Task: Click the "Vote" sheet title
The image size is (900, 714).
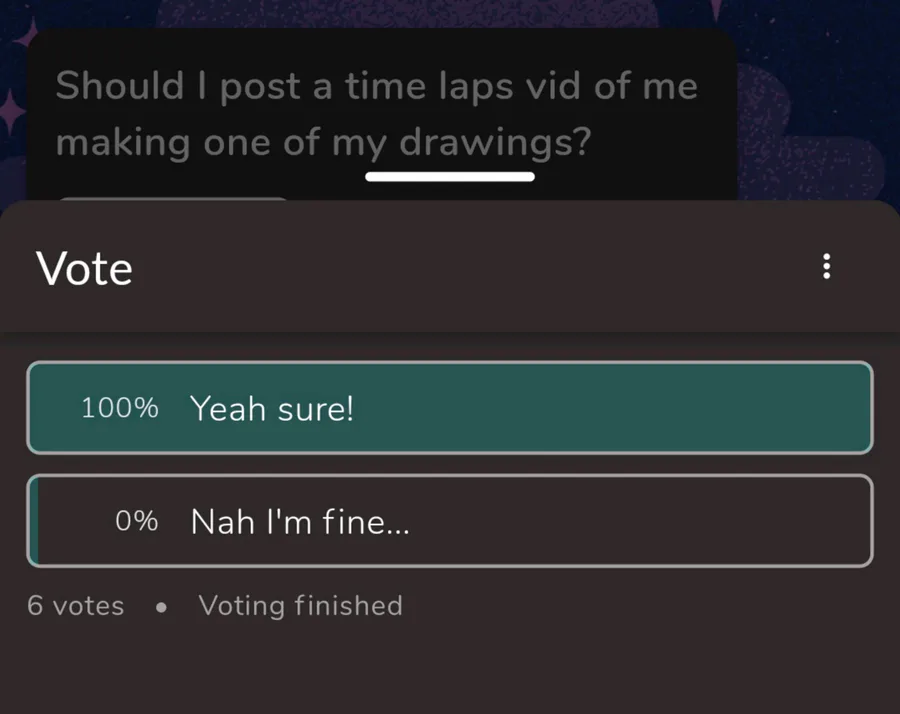Action: pyautogui.click(x=84, y=268)
